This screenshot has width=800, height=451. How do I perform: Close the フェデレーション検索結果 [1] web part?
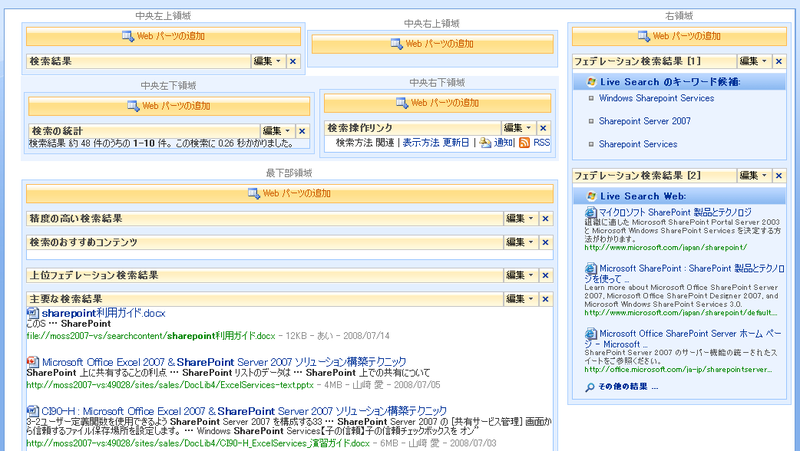779,61
